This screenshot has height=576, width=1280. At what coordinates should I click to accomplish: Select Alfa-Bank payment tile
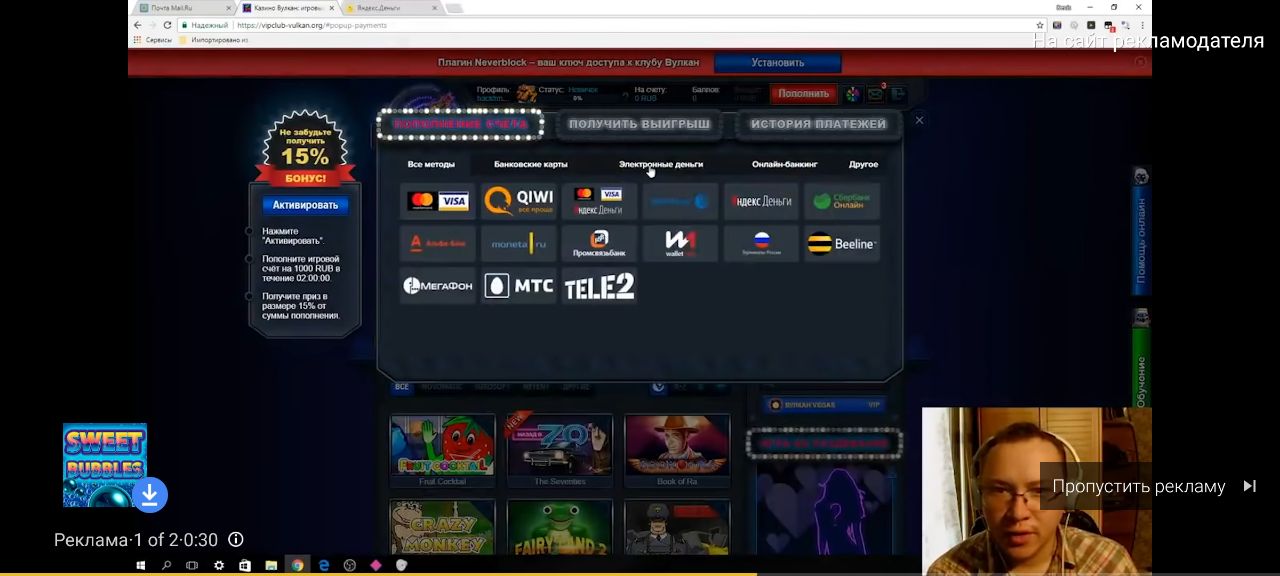[438, 243]
